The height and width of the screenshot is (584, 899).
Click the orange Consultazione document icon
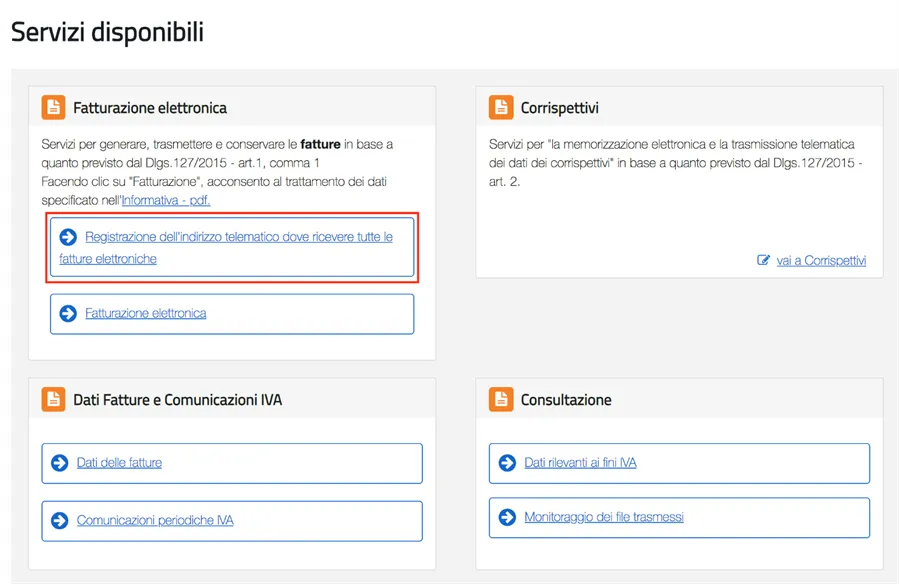point(501,399)
